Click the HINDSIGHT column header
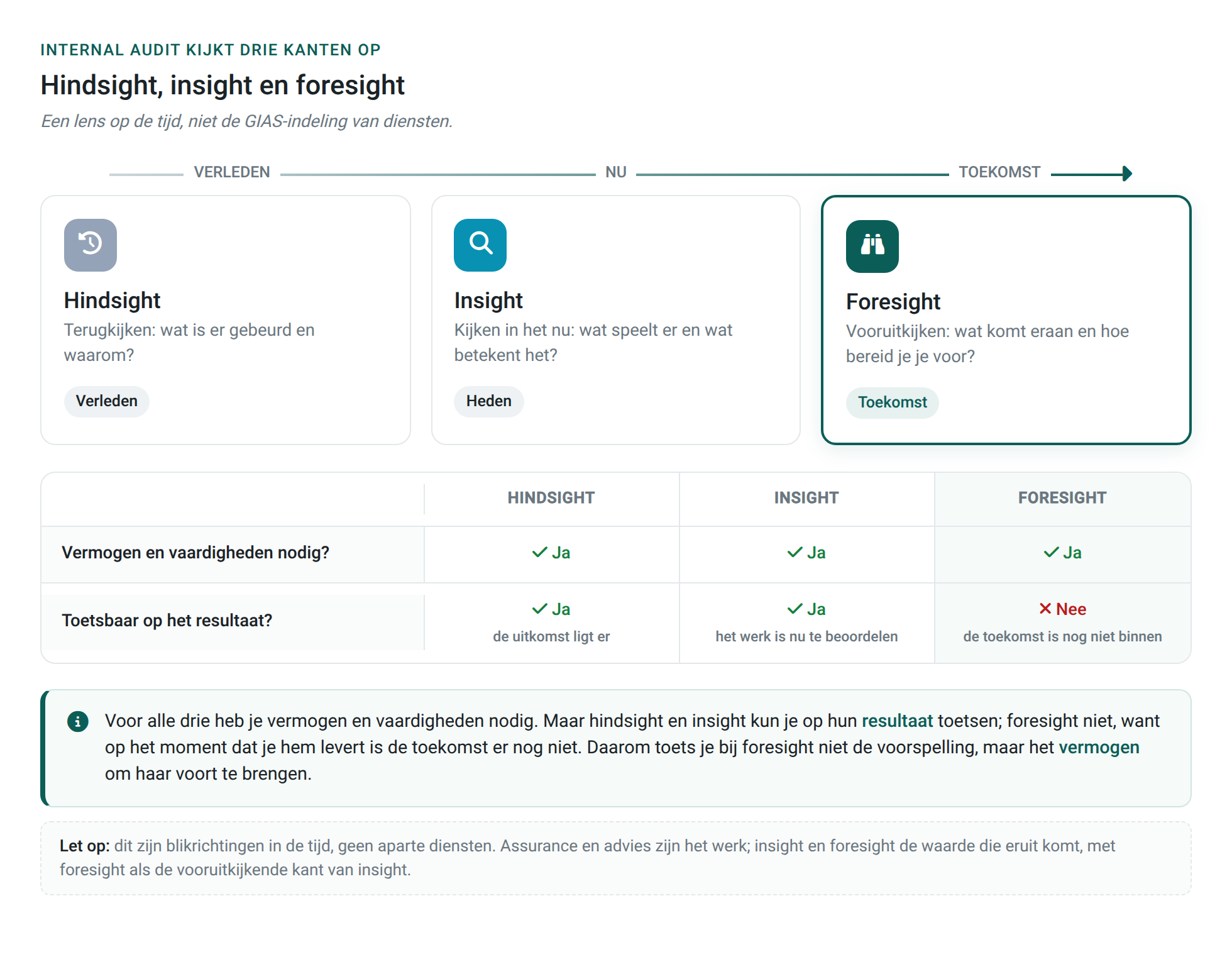 click(x=551, y=498)
